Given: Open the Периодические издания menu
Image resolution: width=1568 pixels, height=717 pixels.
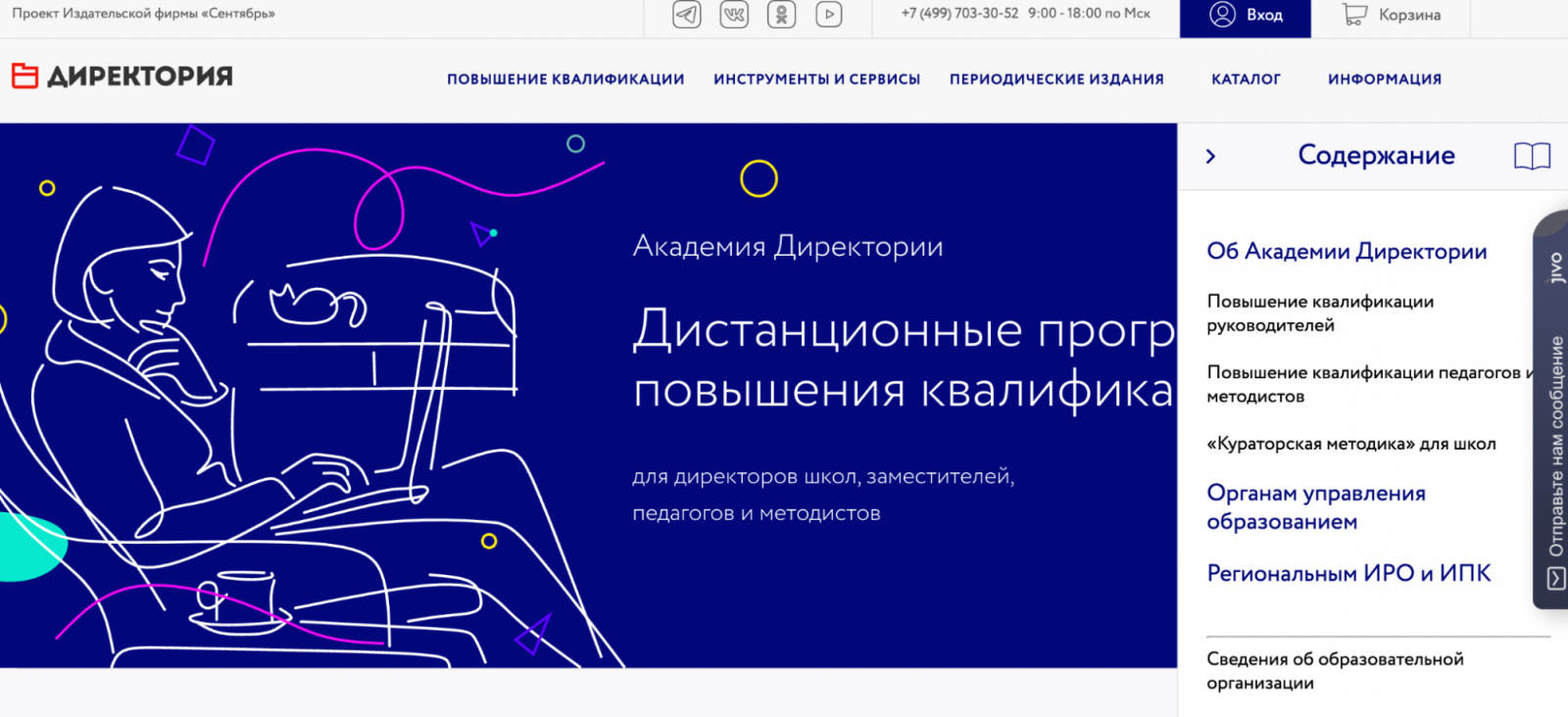Looking at the screenshot, I should coord(1056,79).
